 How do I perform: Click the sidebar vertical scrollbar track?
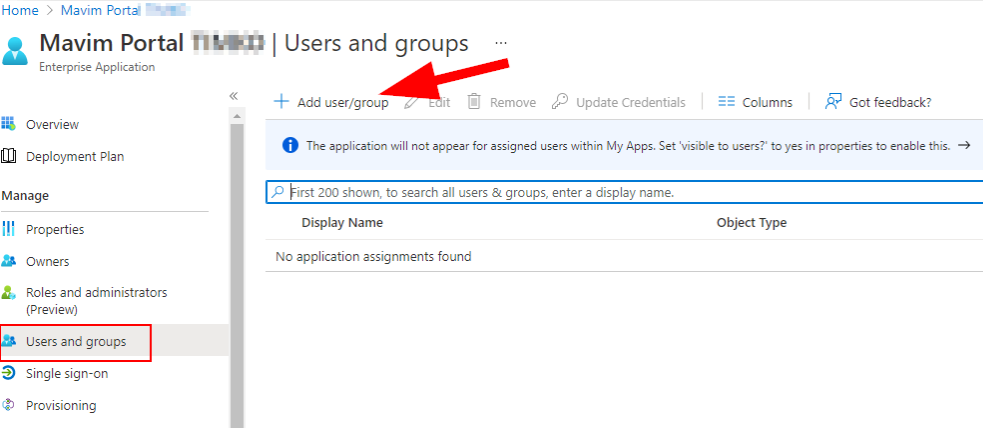[237, 276]
